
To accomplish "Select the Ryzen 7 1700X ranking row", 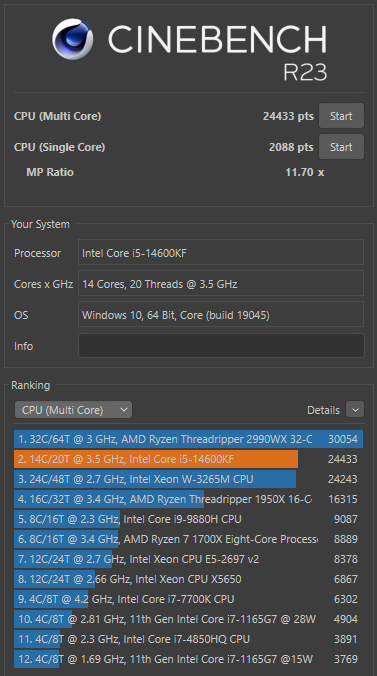I will point(188,539).
